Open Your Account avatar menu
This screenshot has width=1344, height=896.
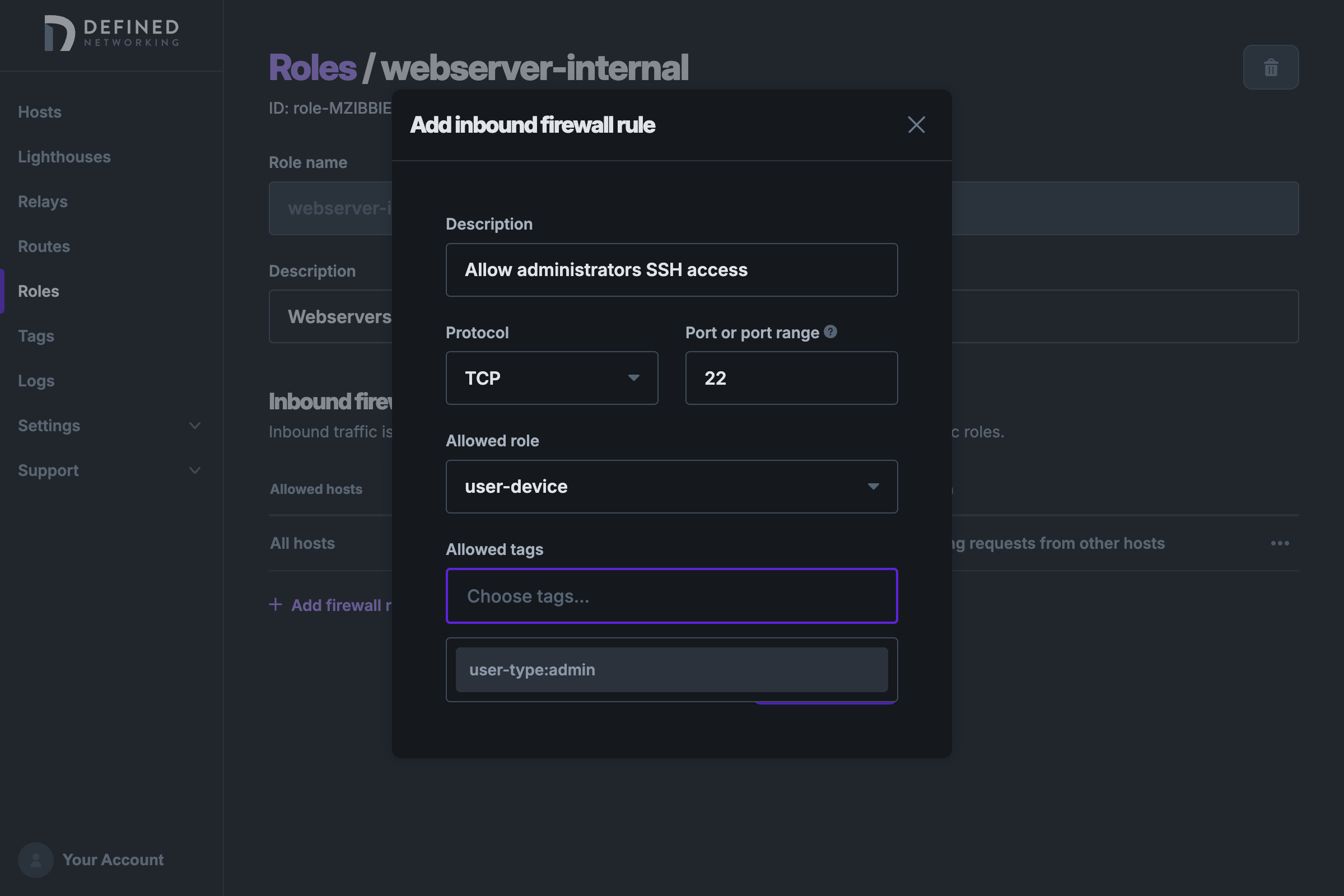coord(35,860)
